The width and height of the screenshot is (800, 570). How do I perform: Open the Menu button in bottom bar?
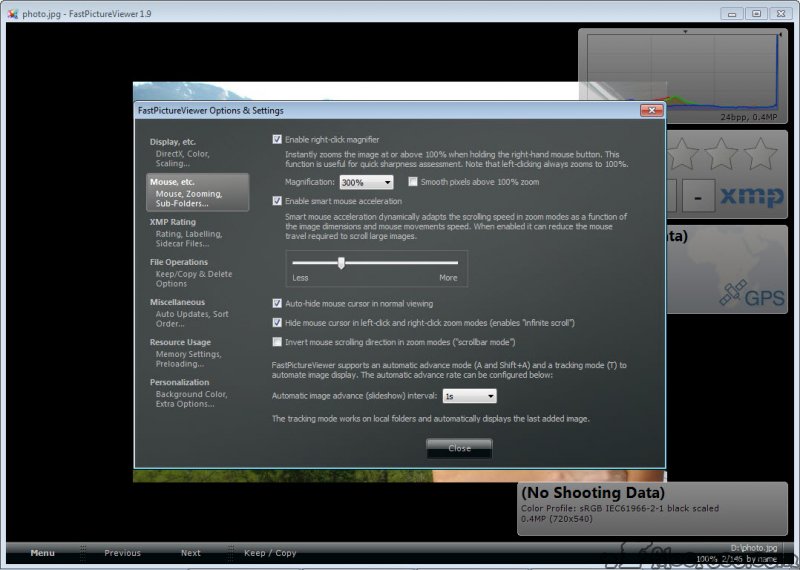tap(42, 553)
